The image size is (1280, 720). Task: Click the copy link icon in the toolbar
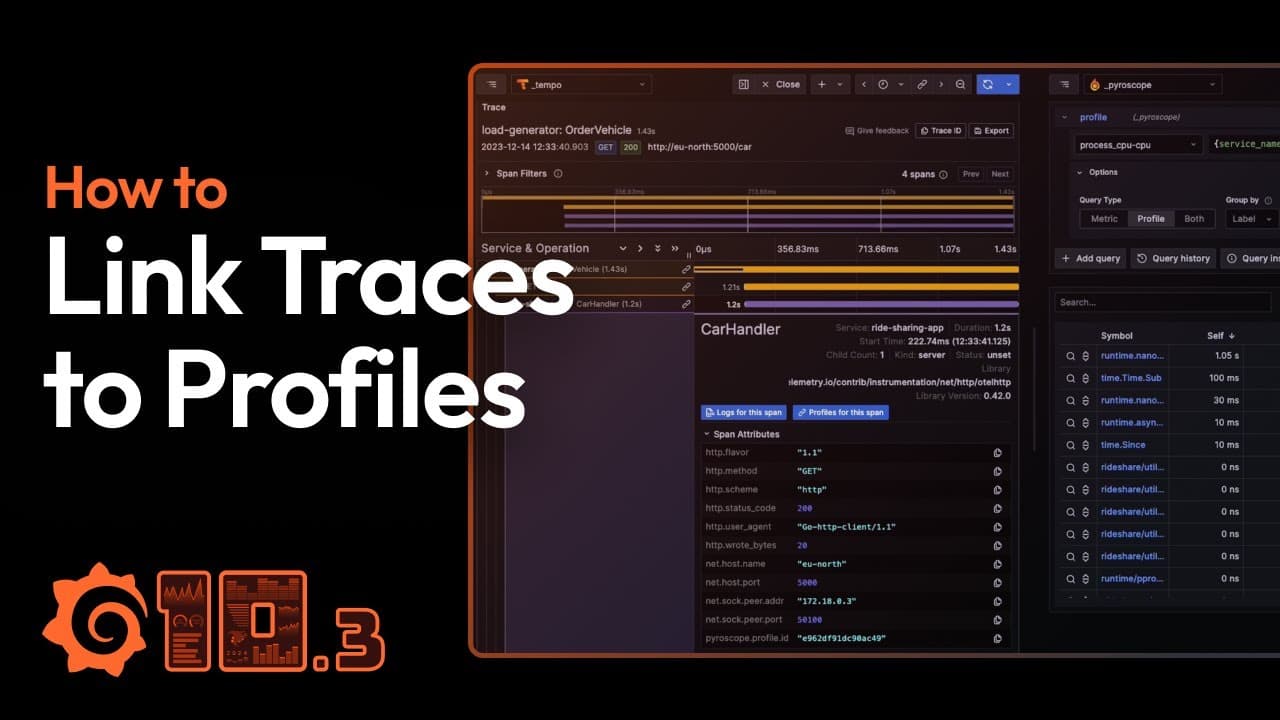point(922,85)
